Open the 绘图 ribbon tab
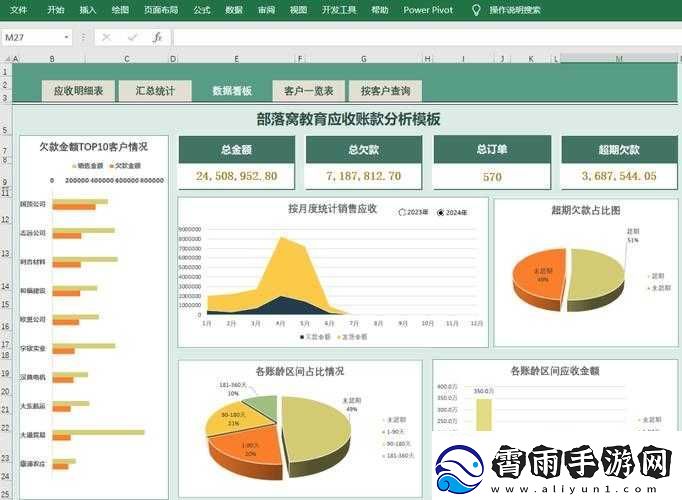Viewport: 682px width, 500px height. pos(120,10)
